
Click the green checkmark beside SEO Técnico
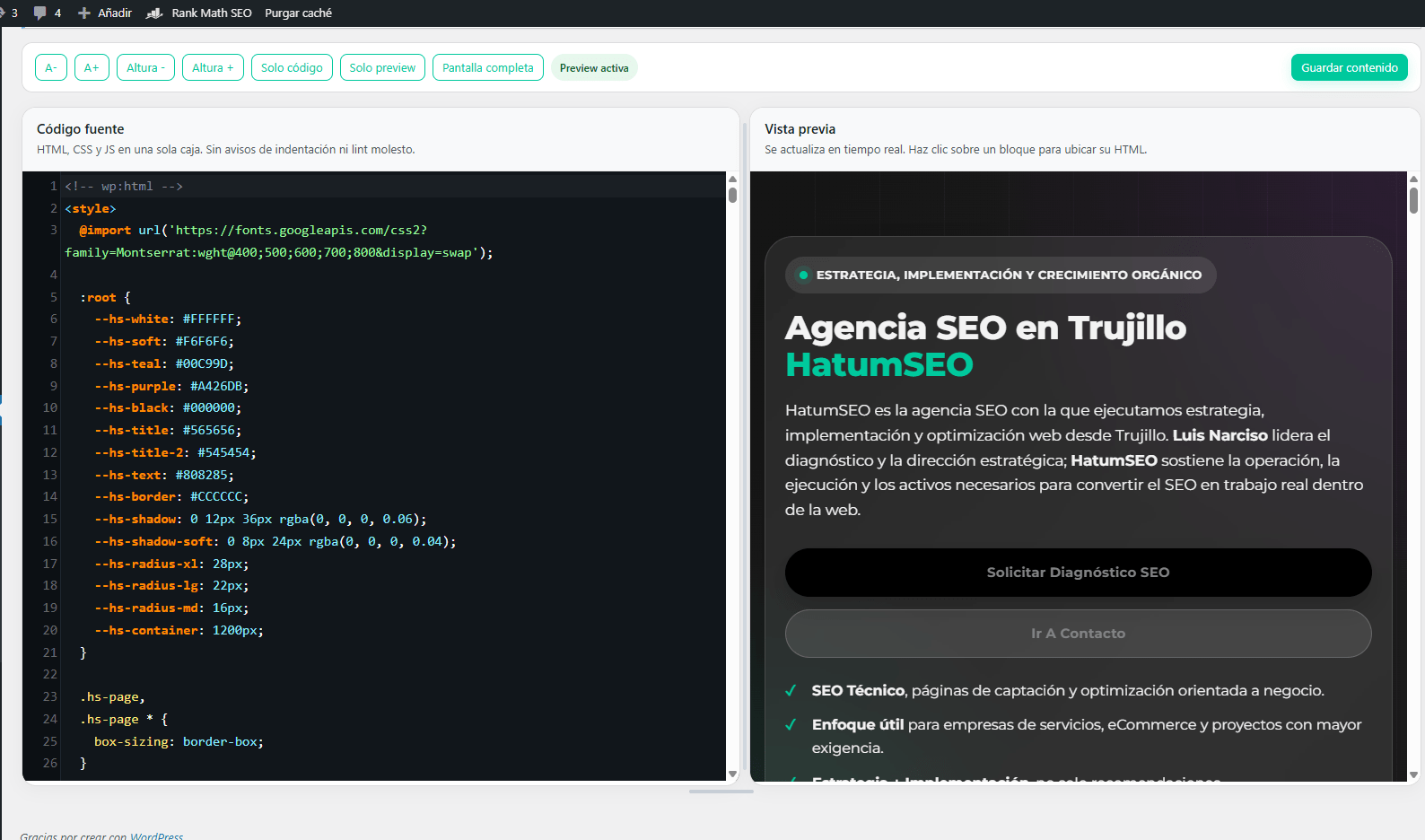[x=791, y=691]
